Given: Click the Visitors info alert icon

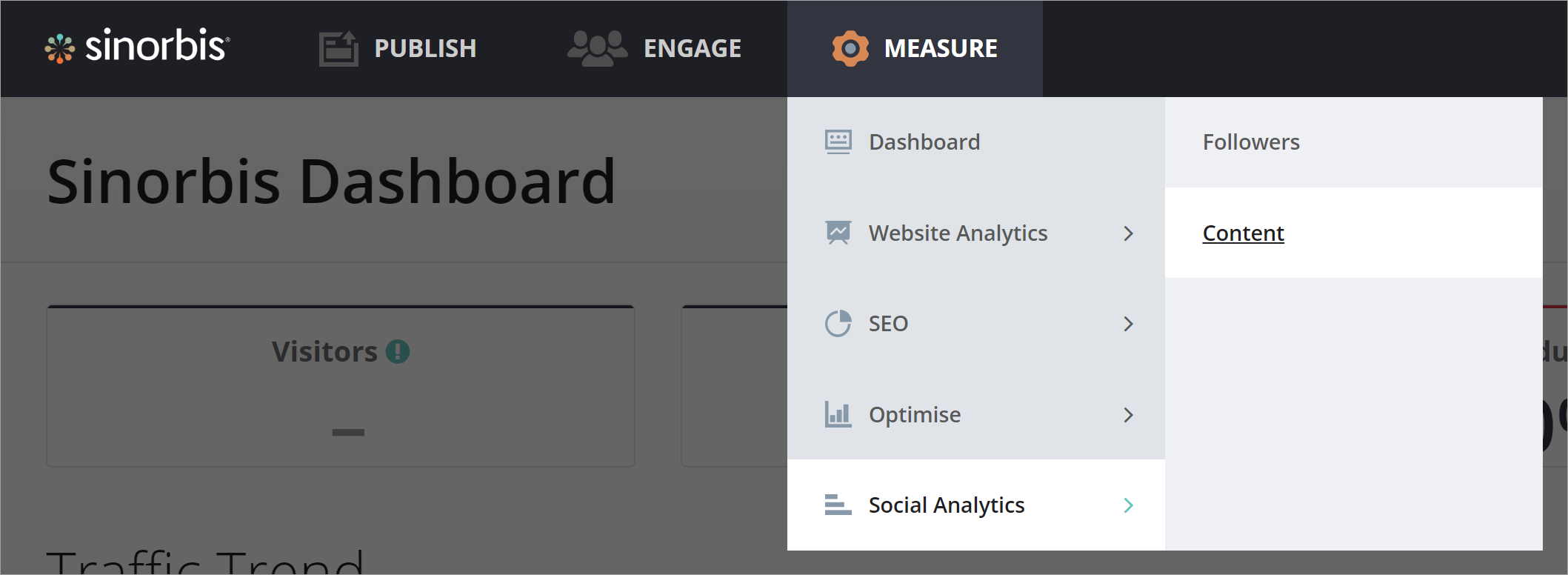Looking at the screenshot, I should click(x=398, y=351).
